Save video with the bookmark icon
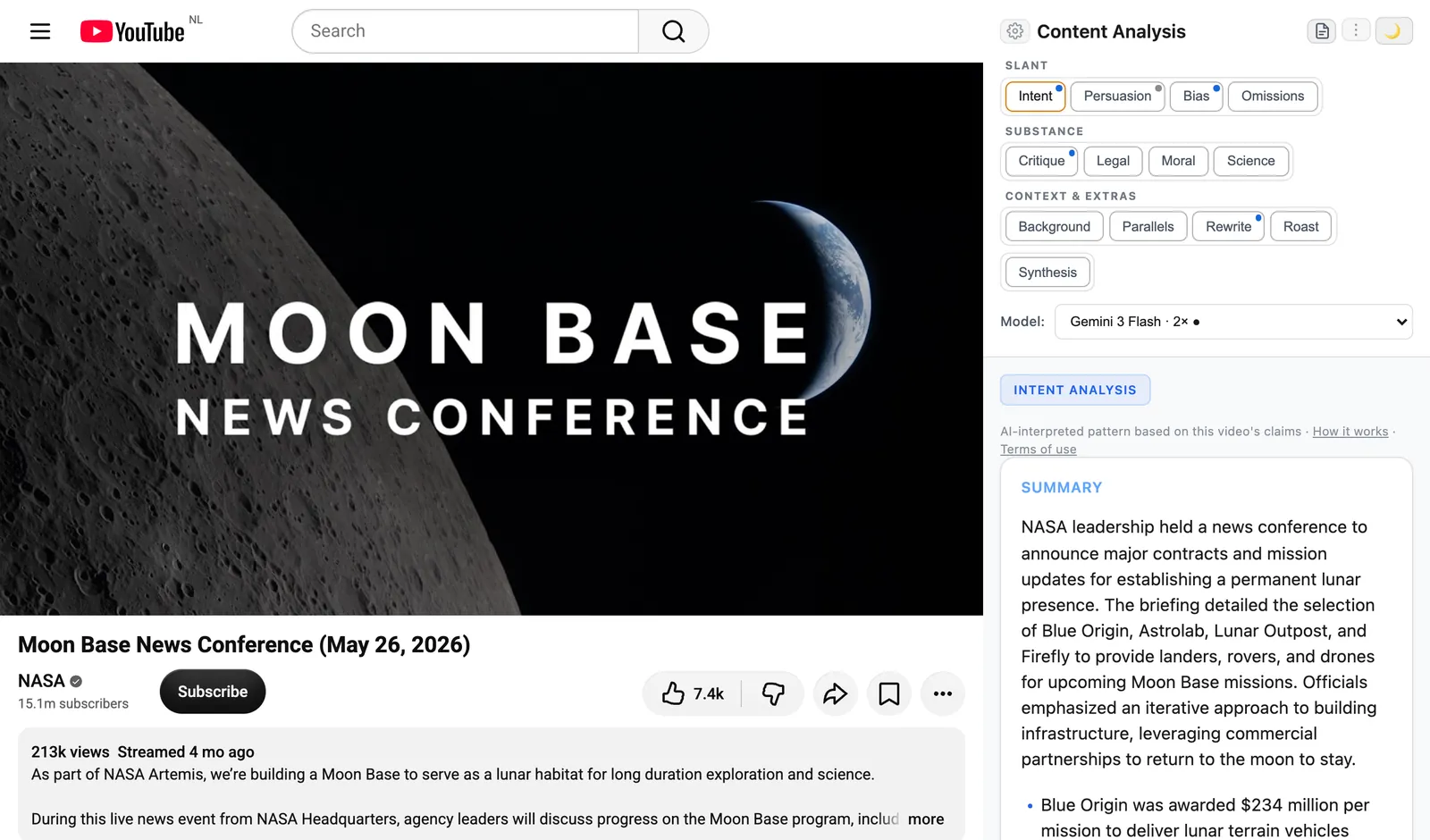 [x=889, y=693]
